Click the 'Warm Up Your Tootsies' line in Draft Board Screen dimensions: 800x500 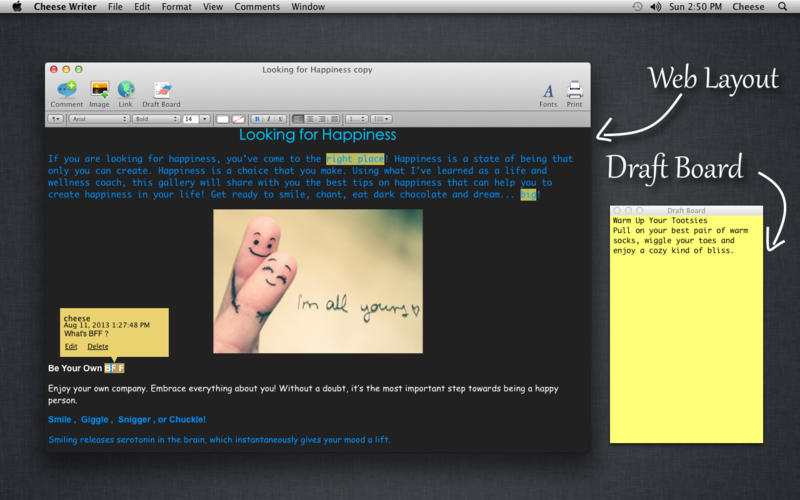[x=660, y=220]
